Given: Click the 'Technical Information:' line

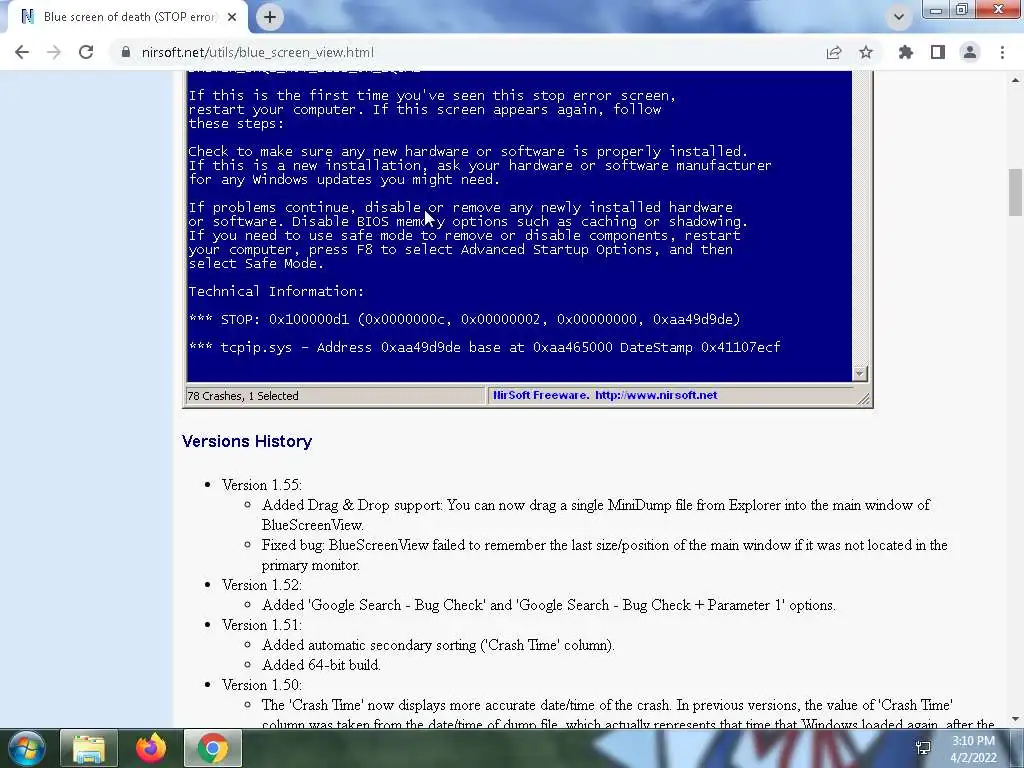Looking at the screenshot, I should point(276,291).
